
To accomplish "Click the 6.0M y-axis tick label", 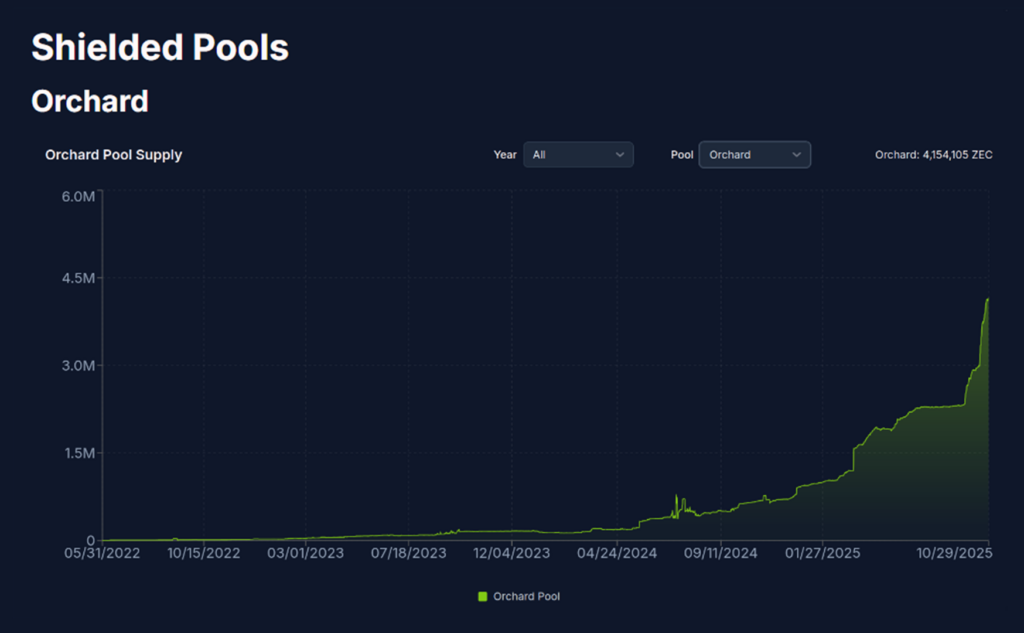I will point(80,196).
